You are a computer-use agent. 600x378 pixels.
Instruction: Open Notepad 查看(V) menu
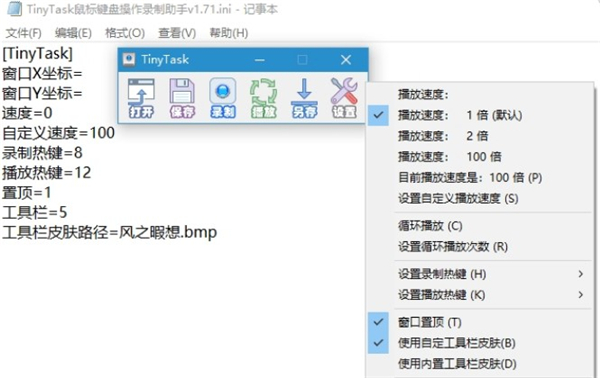pos(177,33)
